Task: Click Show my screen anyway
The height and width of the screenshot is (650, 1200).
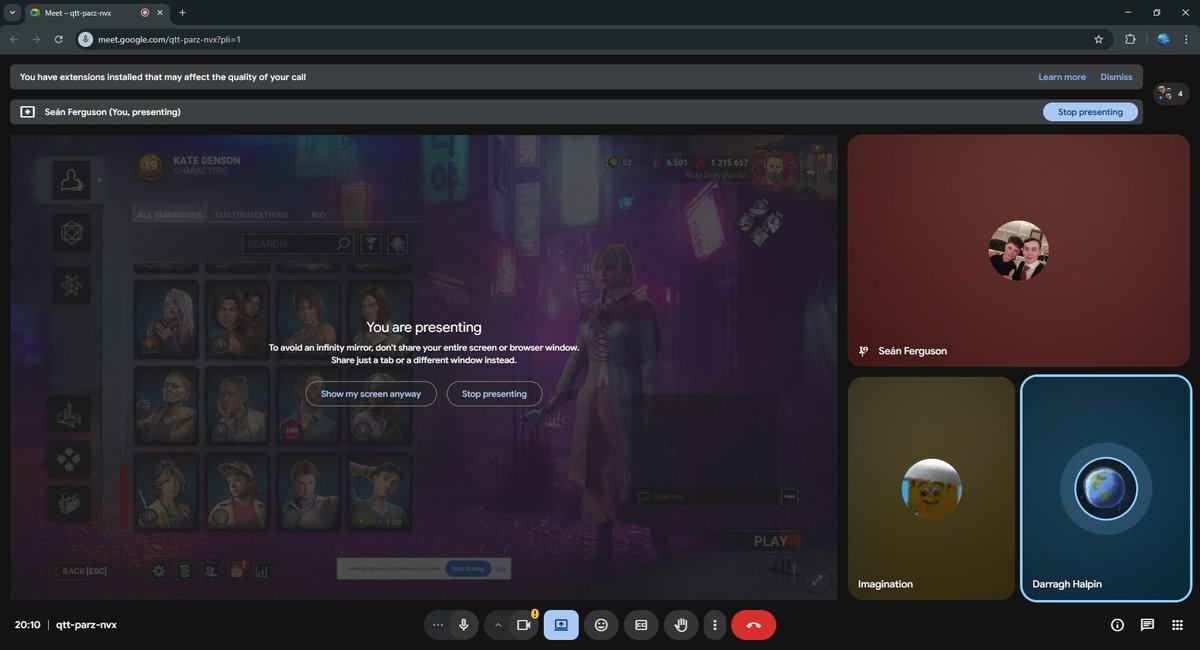Action: click(x=371, y=394)
